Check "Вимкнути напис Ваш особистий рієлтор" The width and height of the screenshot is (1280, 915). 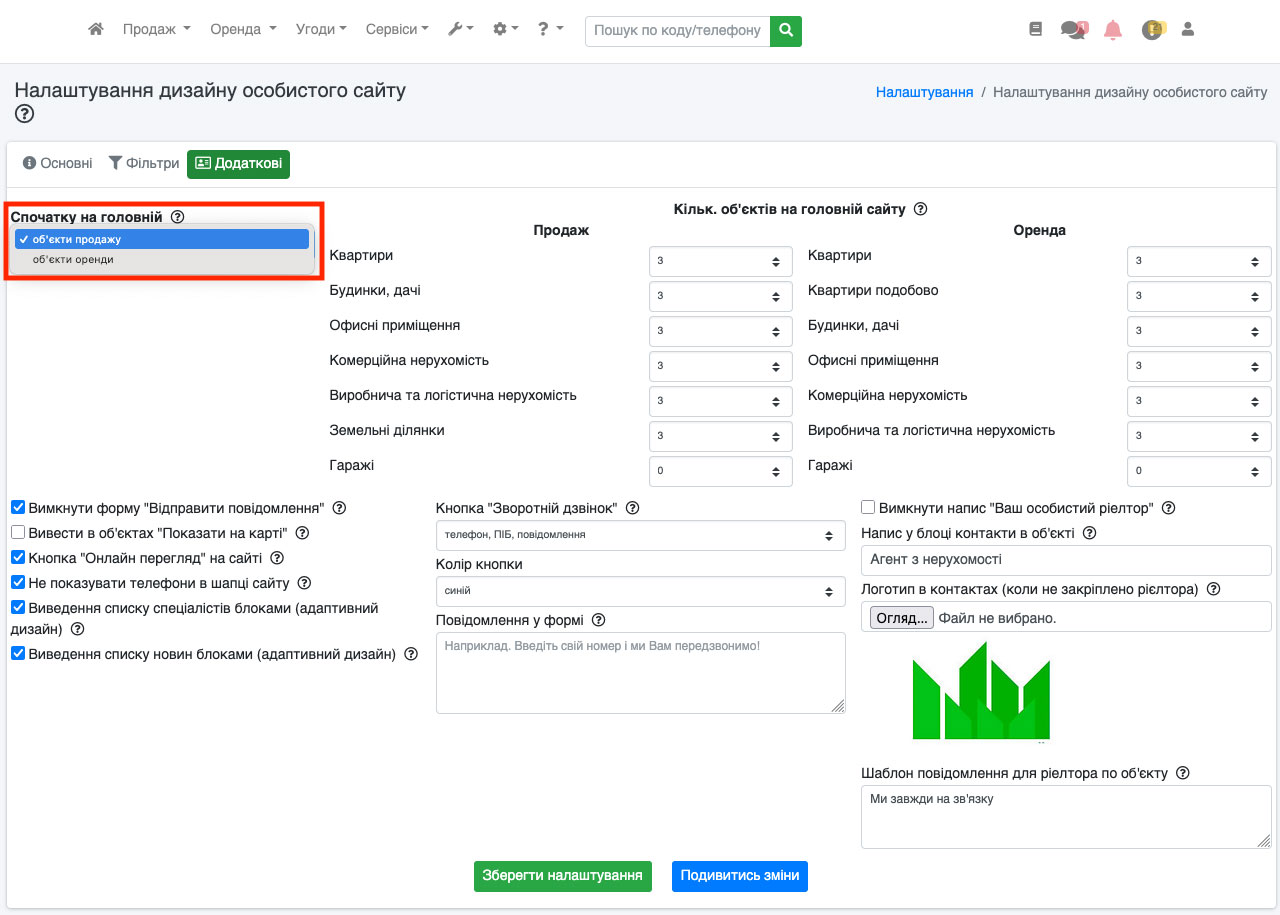click(x=868, y=508)
